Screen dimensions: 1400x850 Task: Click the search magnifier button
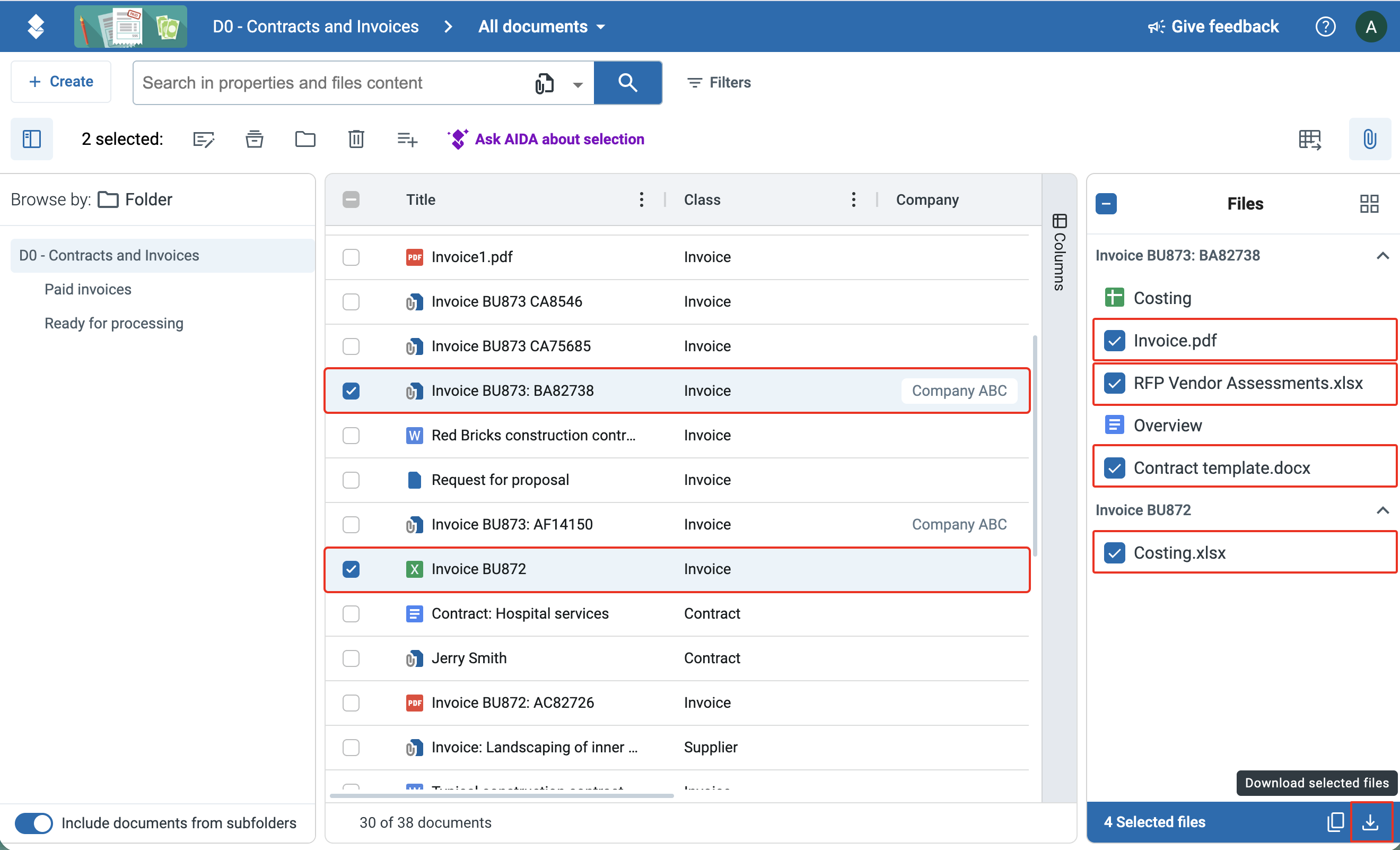coord(627,82)
